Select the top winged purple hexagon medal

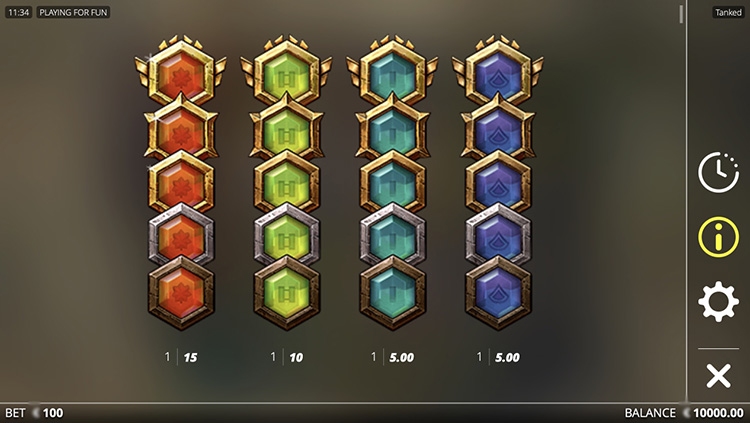(x=498, y=71)
